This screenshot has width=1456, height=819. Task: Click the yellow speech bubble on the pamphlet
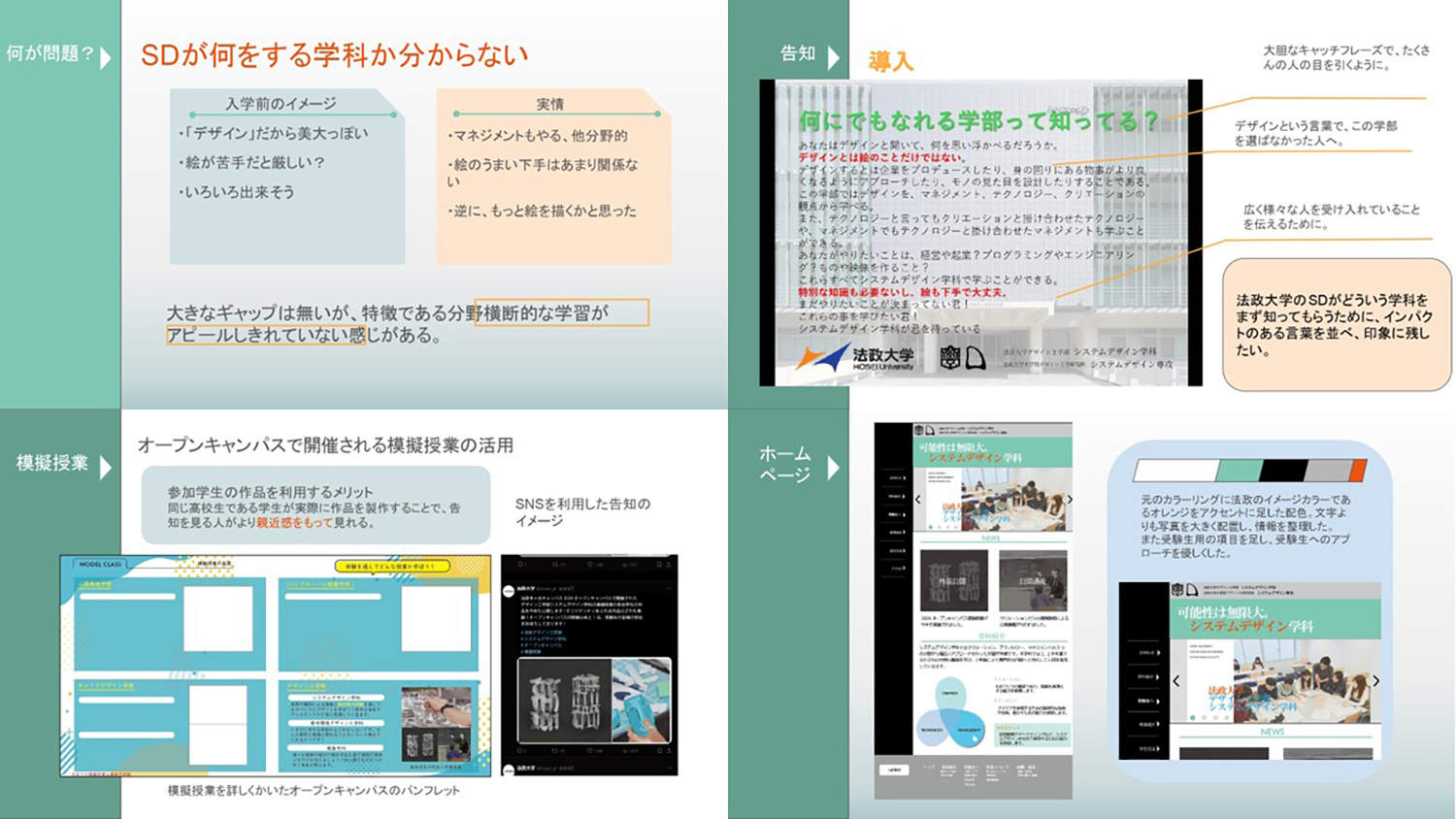[x=391, y=566]
